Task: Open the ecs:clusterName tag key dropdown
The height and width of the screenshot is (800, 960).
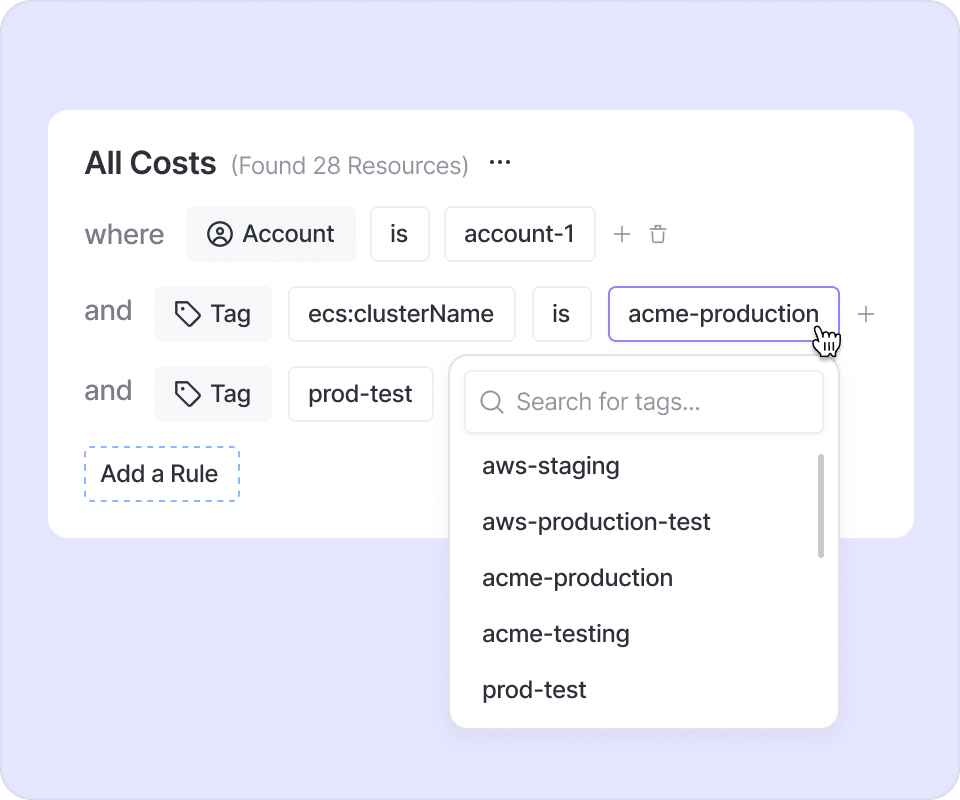Action: [x=401, y=314]
